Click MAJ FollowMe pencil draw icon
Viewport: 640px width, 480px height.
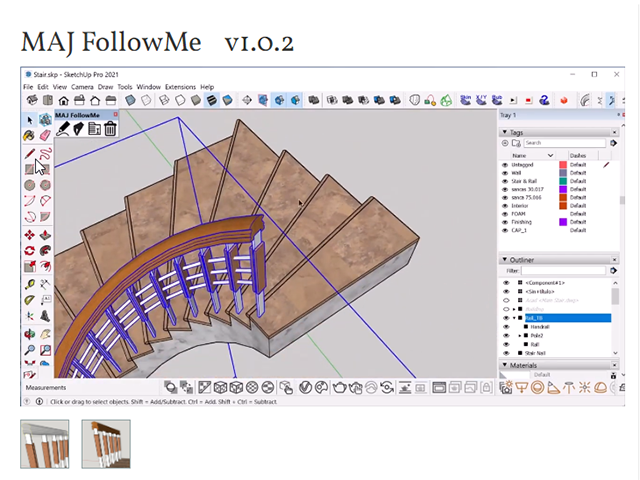(63, 129)
